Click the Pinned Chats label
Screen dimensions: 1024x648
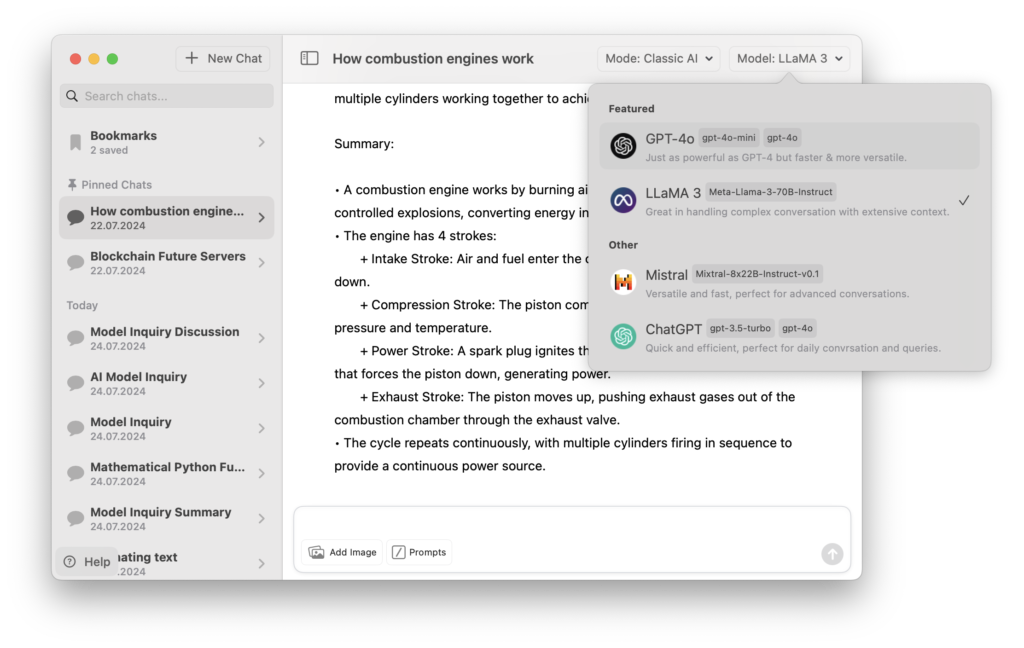point(116,185)
